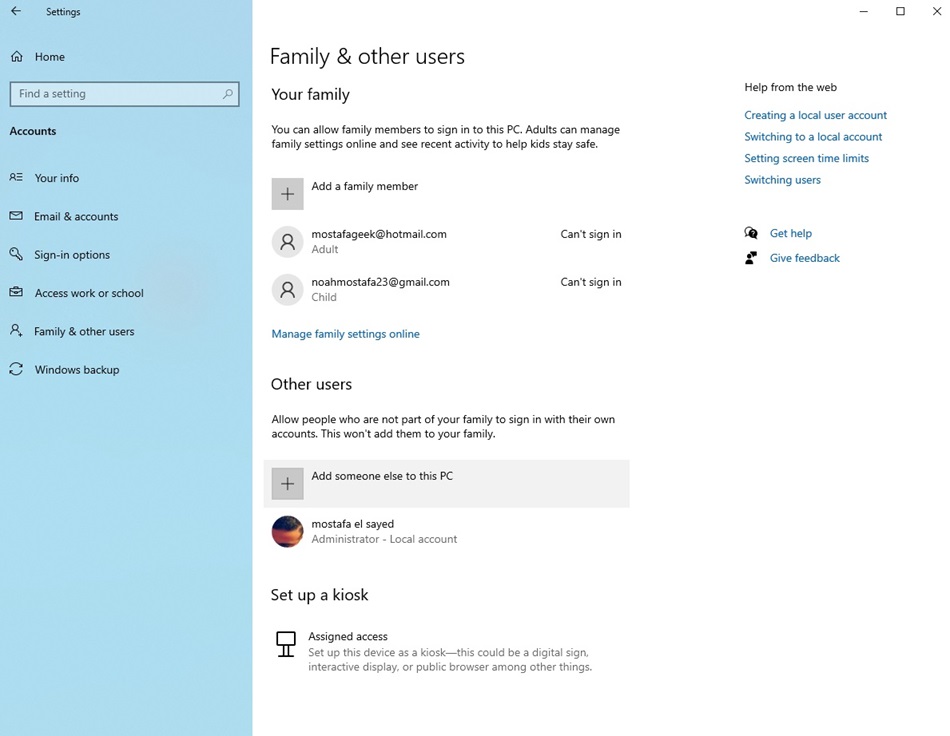The width and height of the screenshot is (950, 736).
Task: Click the plus icon to add family member
Action: pyautogui.click(x=287, y=193)
